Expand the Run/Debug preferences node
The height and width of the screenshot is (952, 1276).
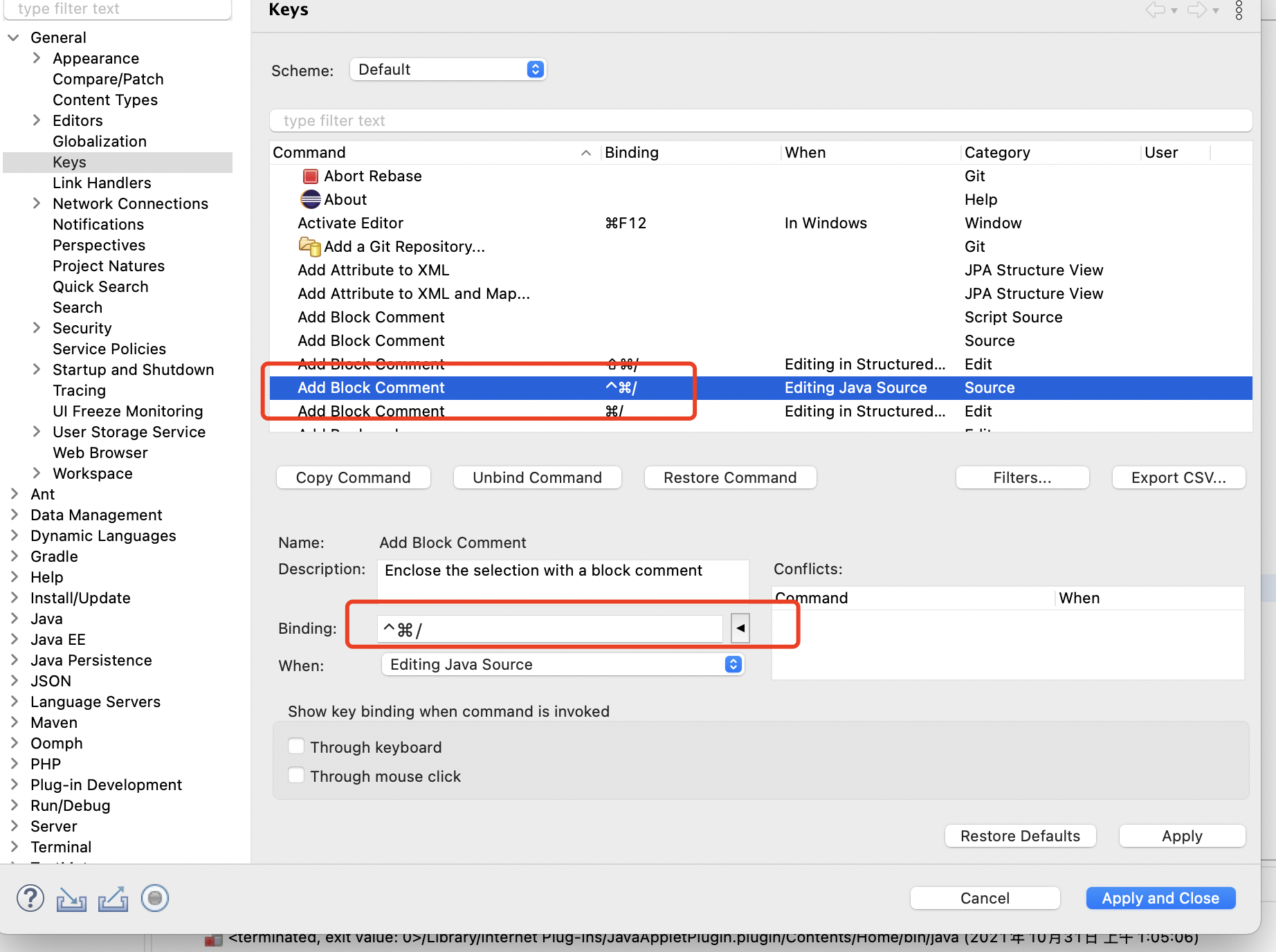click(x=15, y=805)
